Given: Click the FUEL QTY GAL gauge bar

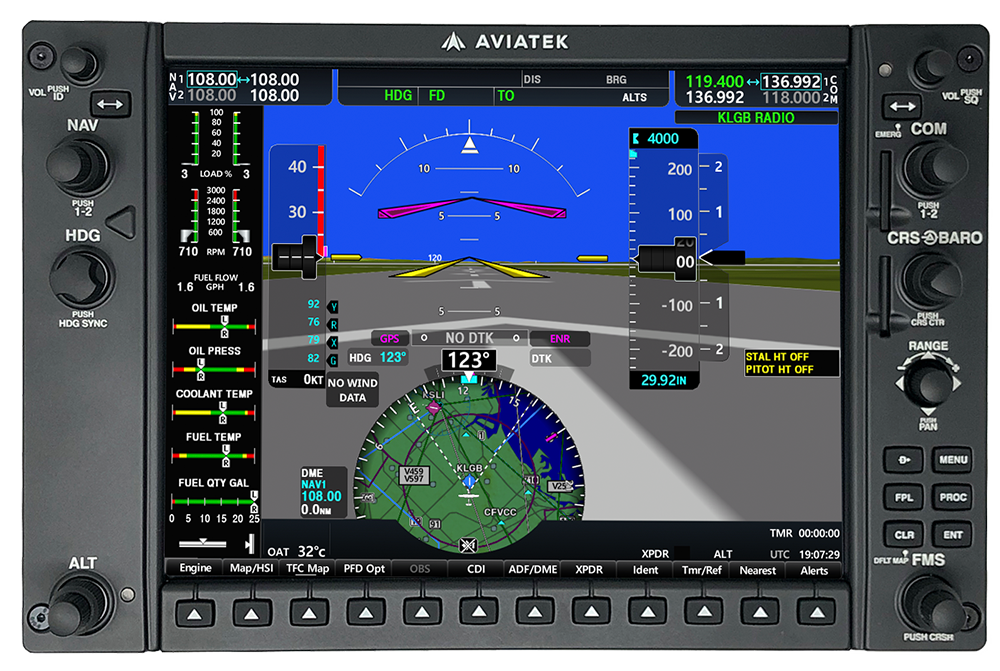Looking at the screenshot, I should click(x=214, y=501).
